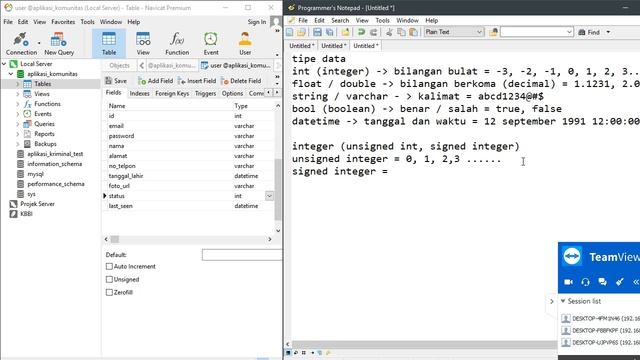Select aplikasi_kriminal_test database
640x360 pixels.
click(x=55, y=154)
